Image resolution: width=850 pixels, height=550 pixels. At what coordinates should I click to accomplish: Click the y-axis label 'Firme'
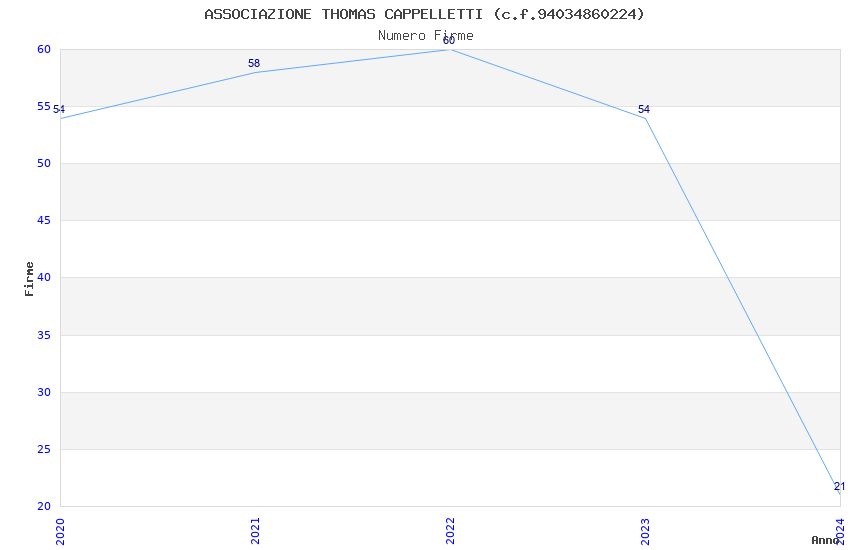coord(29,279)
